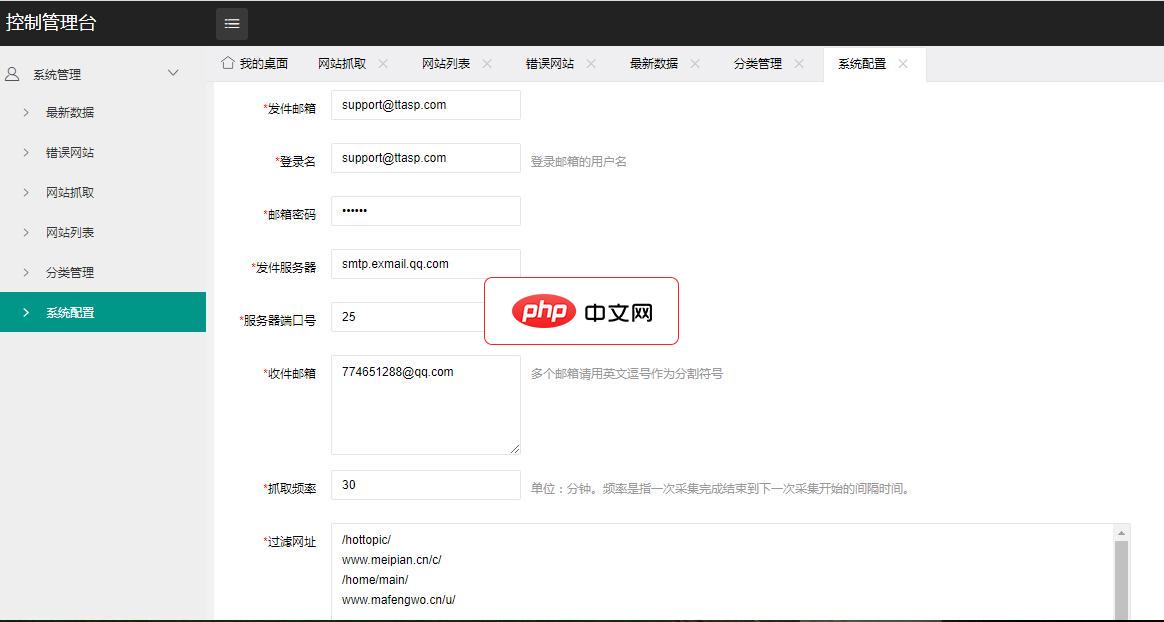The height and width of the screenshot is (622, 1164).
Task: Click the arrow icon before sidebar 网站列表
Action: 26,233
